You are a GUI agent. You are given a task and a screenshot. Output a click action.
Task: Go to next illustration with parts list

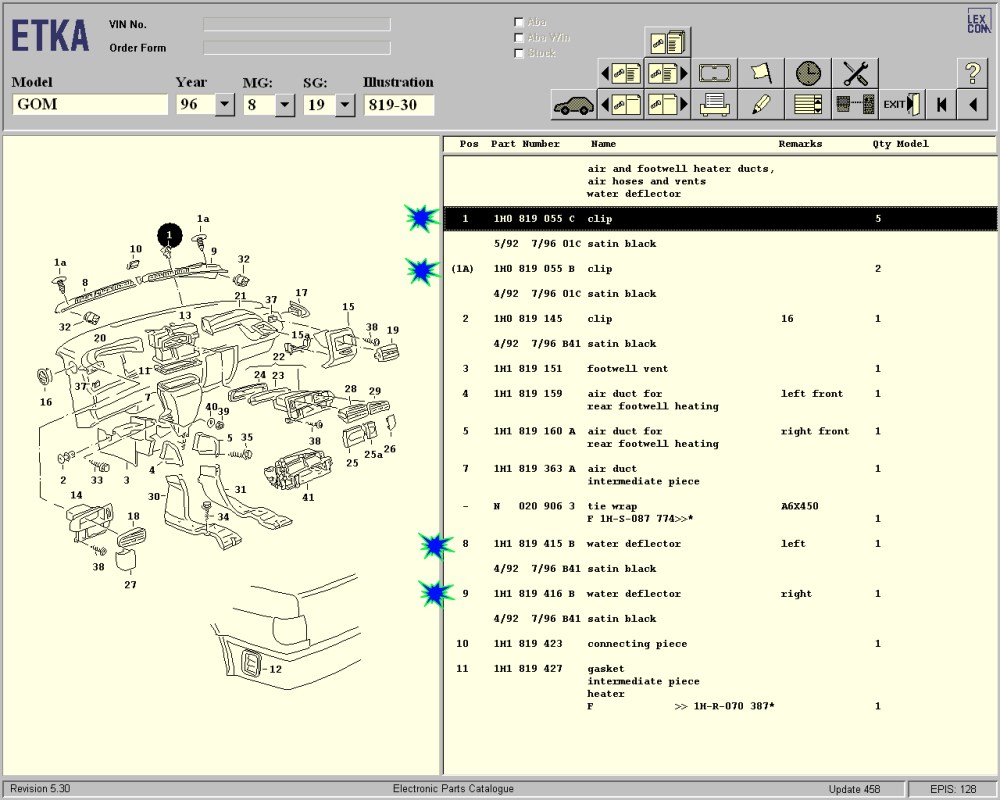(x=667, y=73)
